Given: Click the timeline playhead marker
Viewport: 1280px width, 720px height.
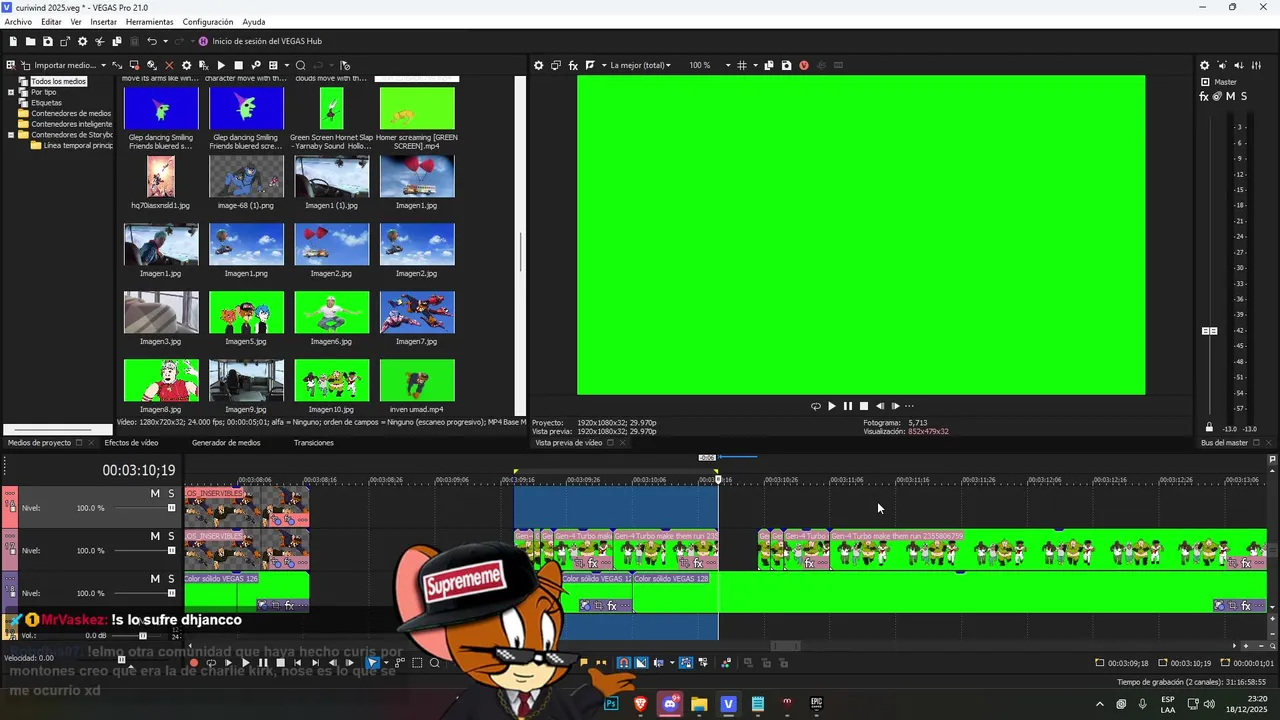Looking at the screenshot, I should click(x=717, y=480).
